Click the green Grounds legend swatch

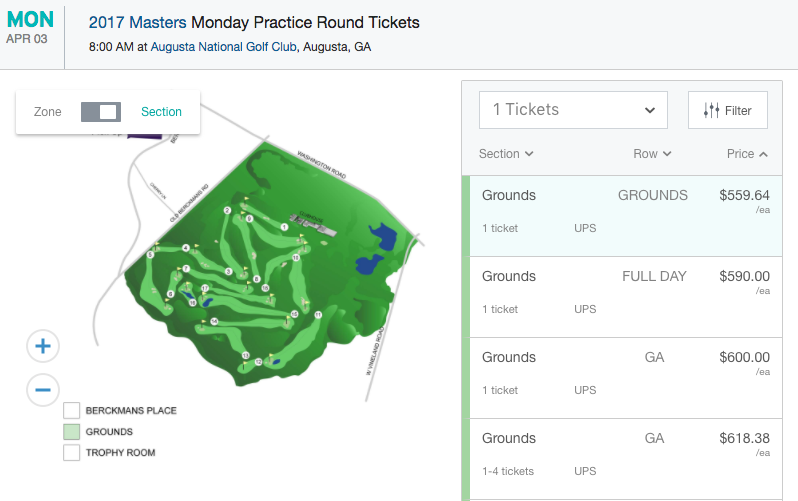coord(71,432)
